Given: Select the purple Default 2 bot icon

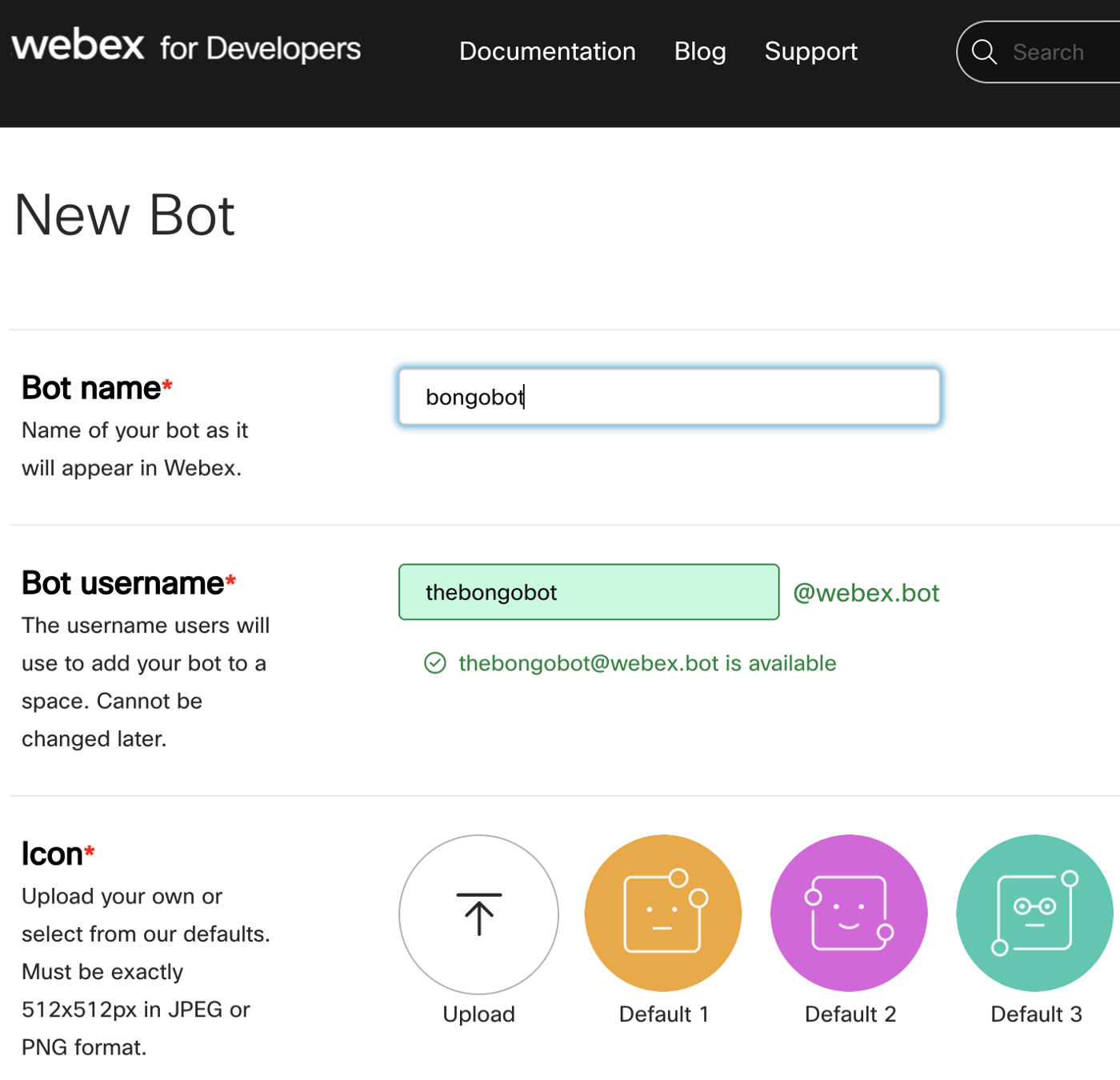Looking at the screenshot, I should (849, 913).
